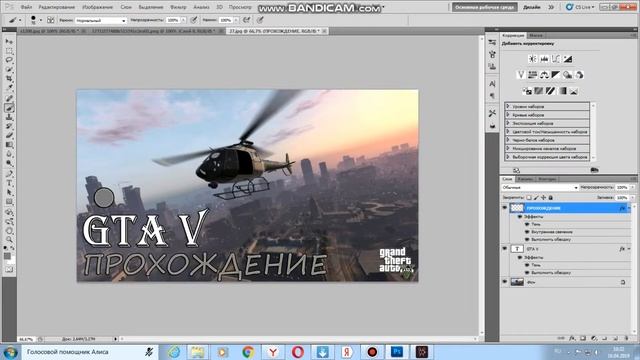Add a Color Balance adjustment
This screenshot has width=640, height=360.
(x=544, y=75)
